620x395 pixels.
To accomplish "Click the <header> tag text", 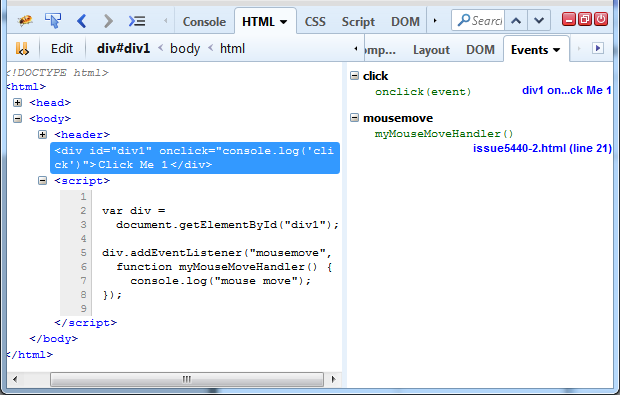I will pyautogui.click(x=82, y=135).
